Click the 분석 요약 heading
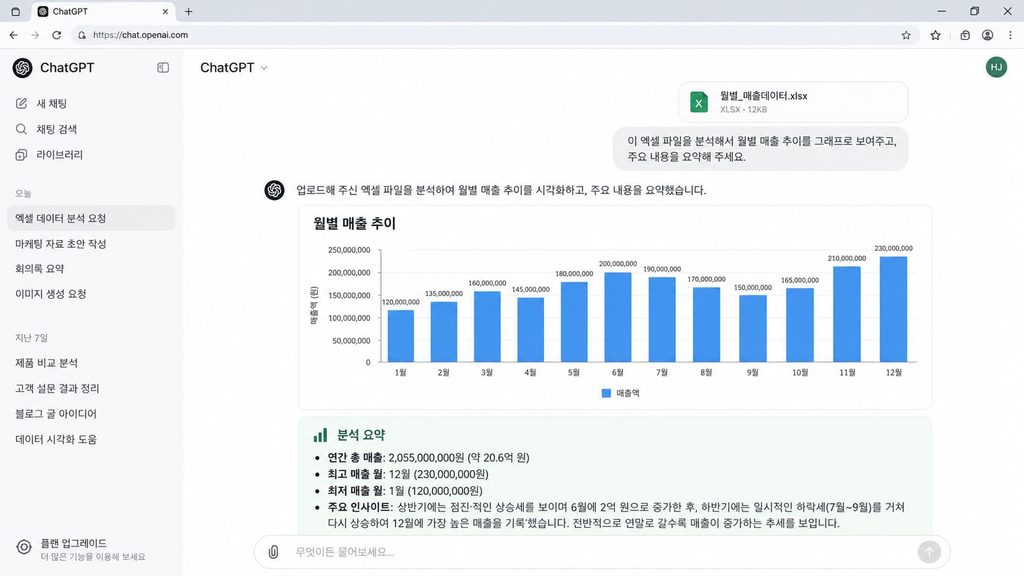 pos(360,435)
